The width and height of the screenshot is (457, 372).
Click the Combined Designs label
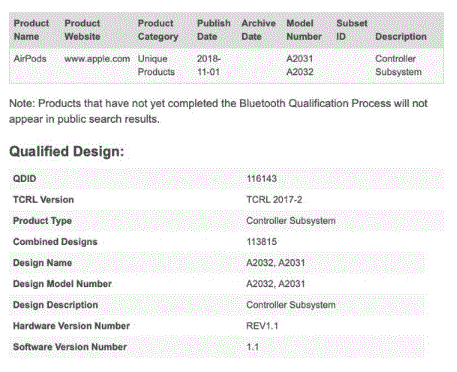pos(55,242)
